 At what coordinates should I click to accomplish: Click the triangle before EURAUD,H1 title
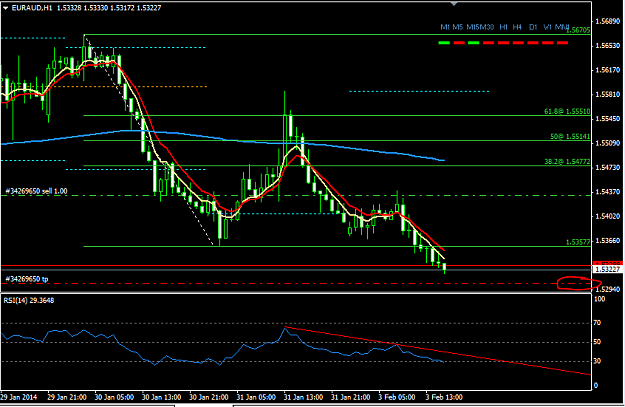(5, 8)
